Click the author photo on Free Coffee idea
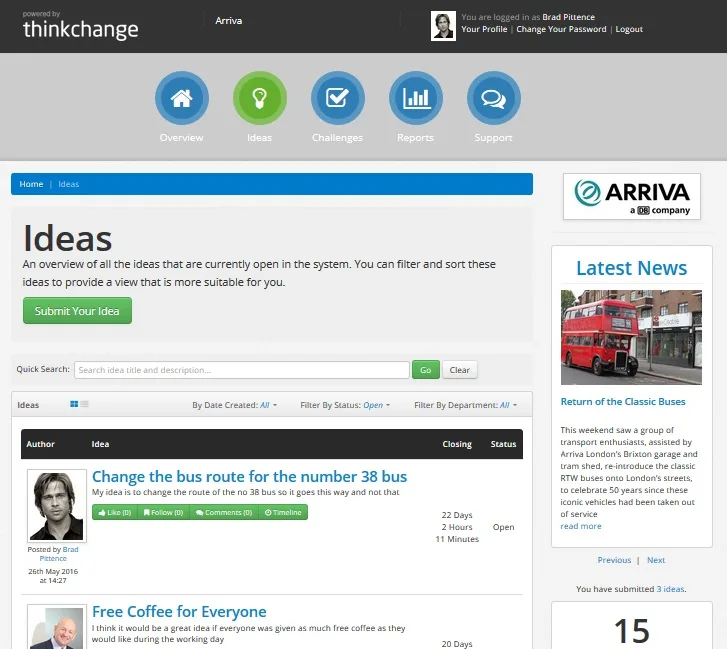Image resolution: width=727 pixels, height=649 pixels. coord(57,626)
